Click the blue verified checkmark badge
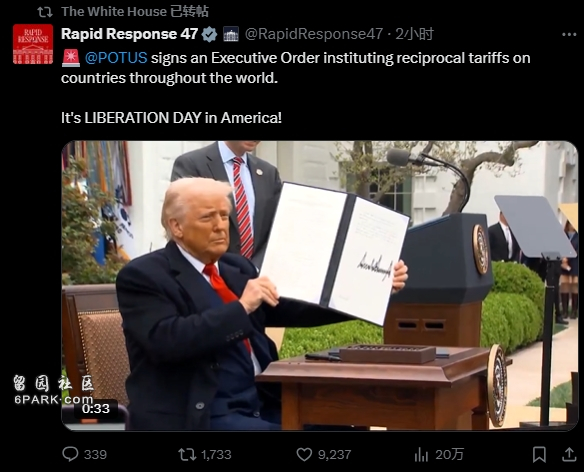584x472 pixels. [x=209, y=34]
